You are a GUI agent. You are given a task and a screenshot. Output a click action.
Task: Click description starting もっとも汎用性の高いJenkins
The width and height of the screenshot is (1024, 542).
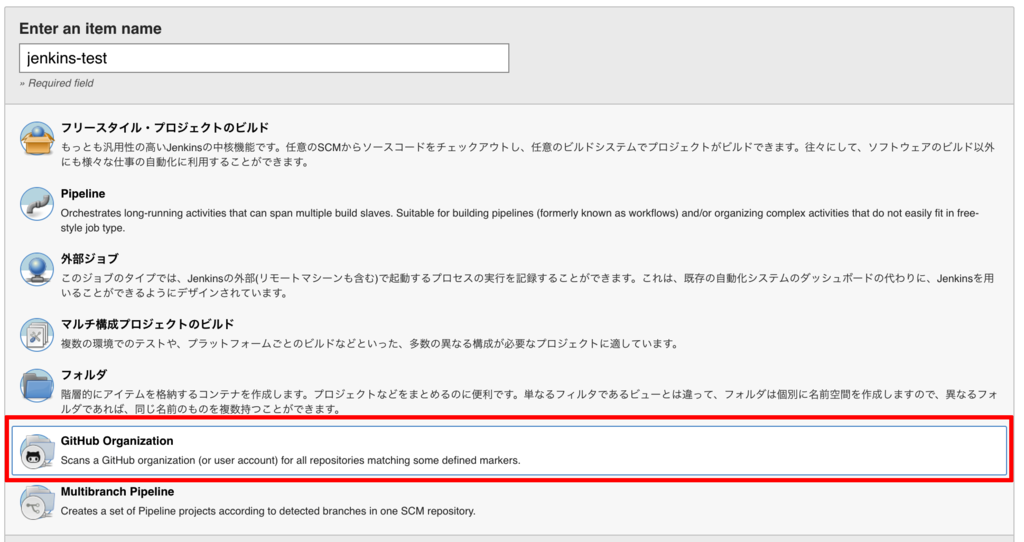[x=528, y=155]
